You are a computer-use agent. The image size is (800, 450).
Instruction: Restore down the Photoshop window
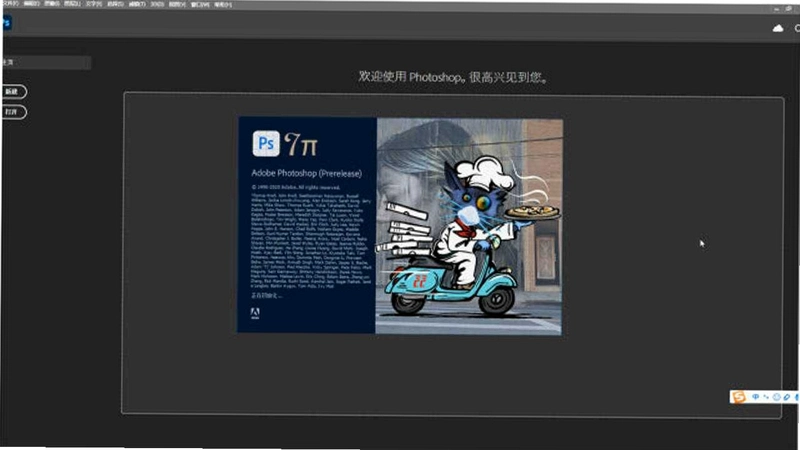[x=789, y=9]
